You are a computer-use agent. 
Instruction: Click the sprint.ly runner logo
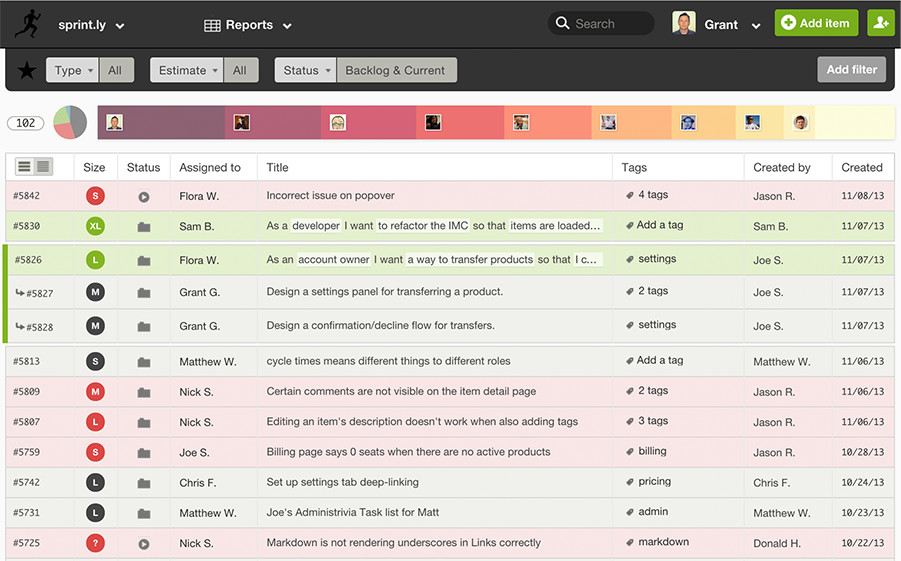coord(28,23)
